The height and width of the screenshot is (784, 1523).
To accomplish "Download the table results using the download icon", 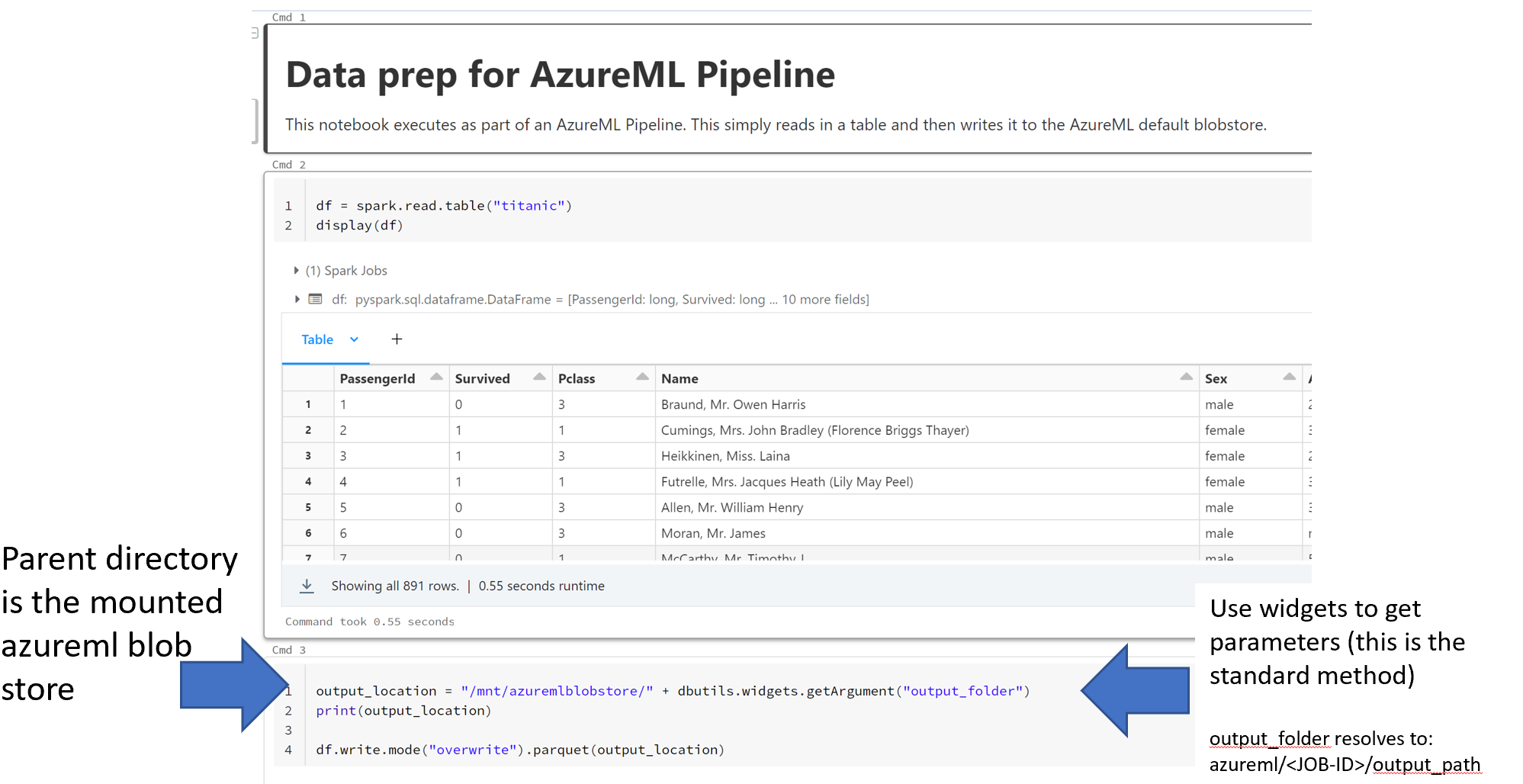I will tap(307, 586).
